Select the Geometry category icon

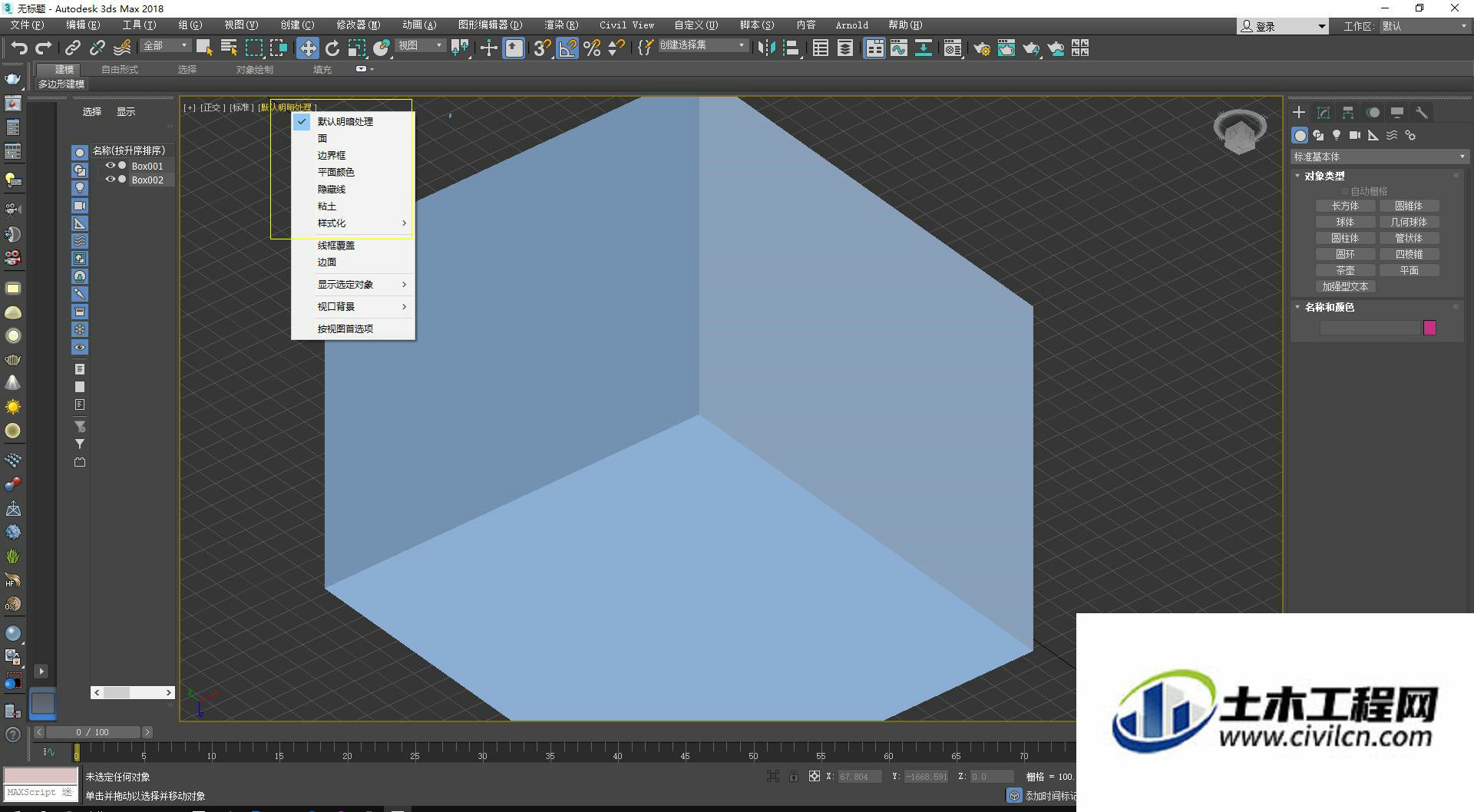pos(1300,135)
